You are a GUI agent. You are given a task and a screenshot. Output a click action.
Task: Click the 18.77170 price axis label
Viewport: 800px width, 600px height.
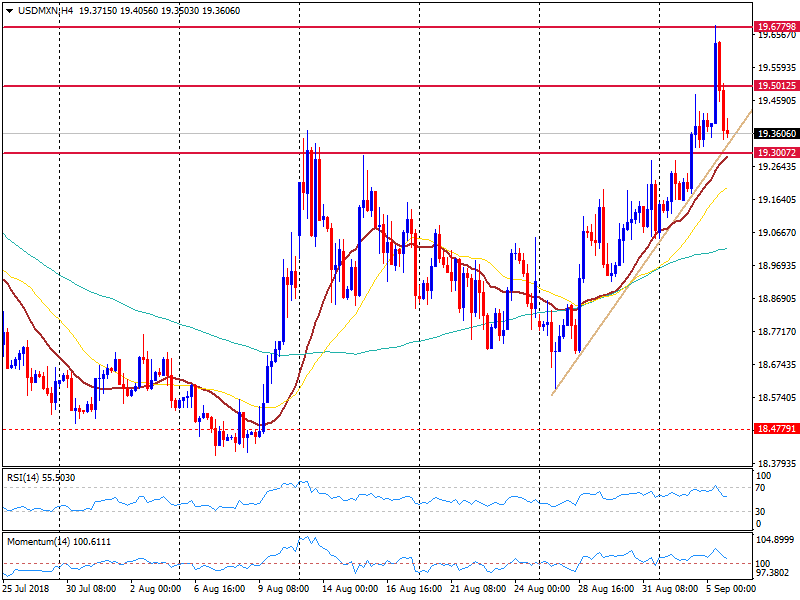click(x=776, y=332)
